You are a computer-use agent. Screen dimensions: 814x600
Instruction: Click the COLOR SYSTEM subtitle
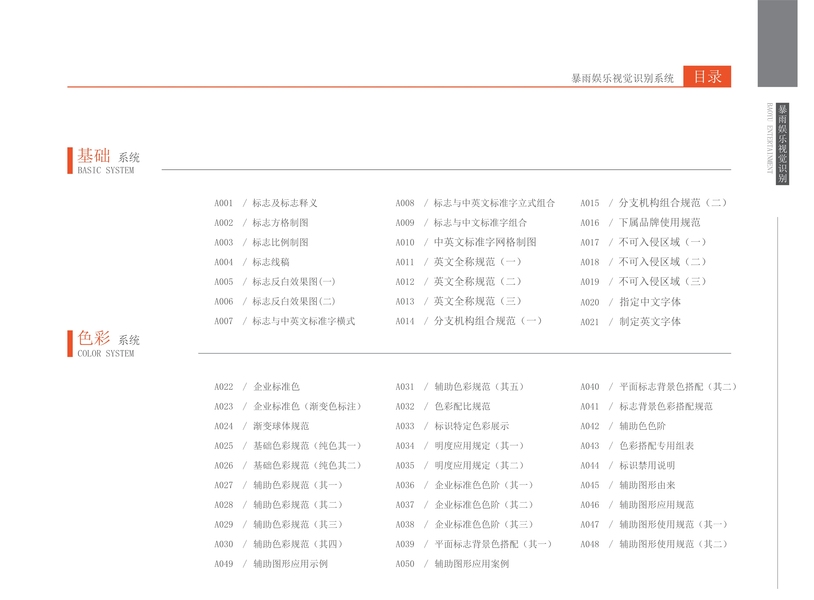click(x=106, y=353)
